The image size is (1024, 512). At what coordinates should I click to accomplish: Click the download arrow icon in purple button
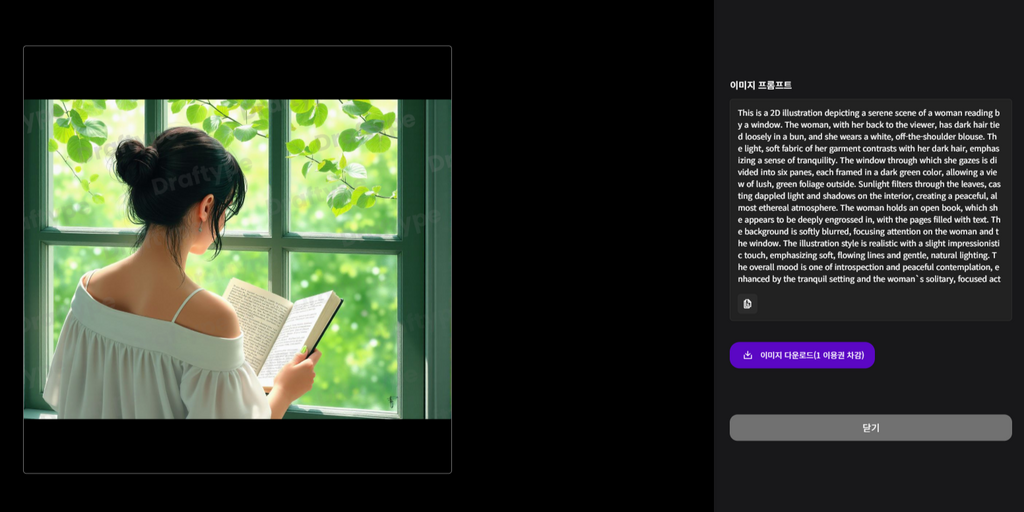tap(748, 355)
